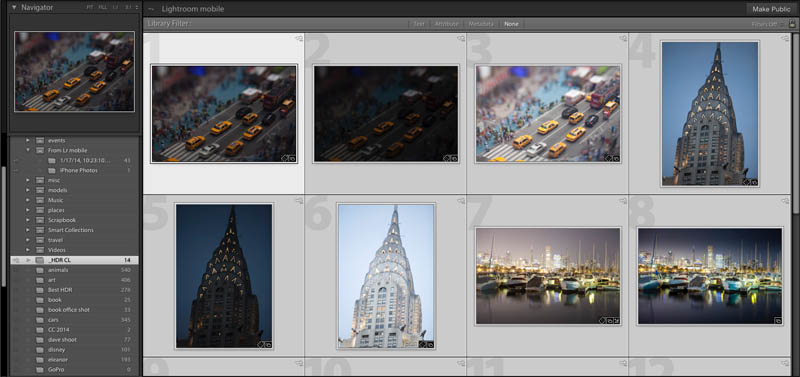
Task: Click sync comment icon on cell 1
Action: pyautogui.click(x=299, y=38)
